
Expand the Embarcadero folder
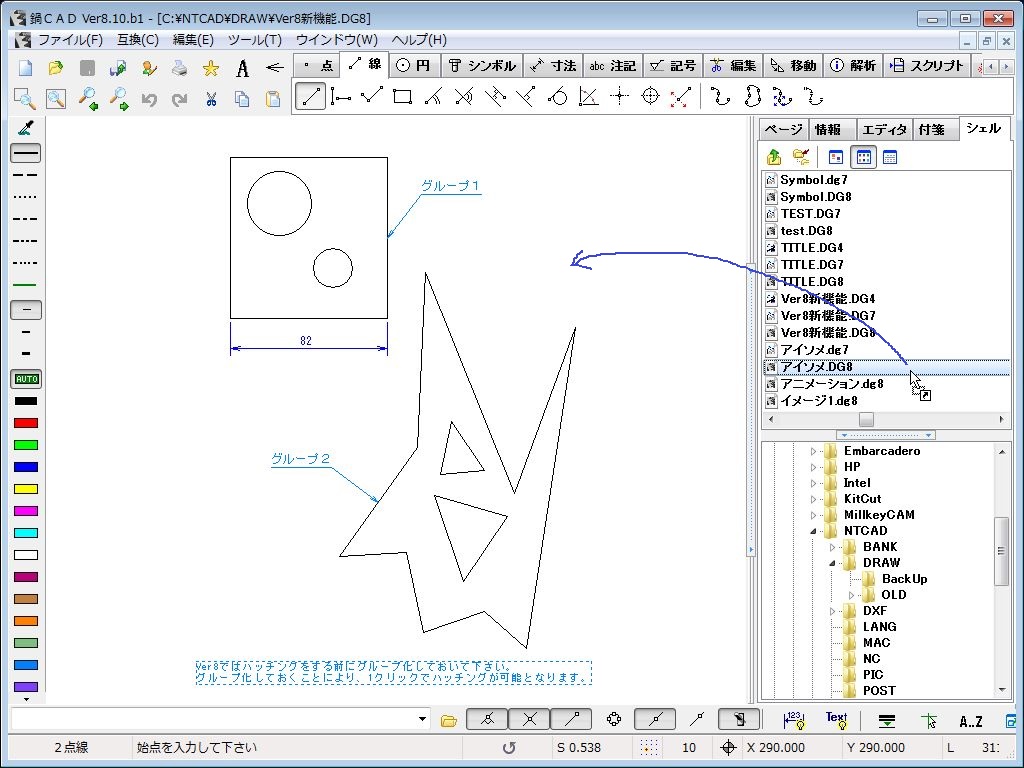point(813,451)
